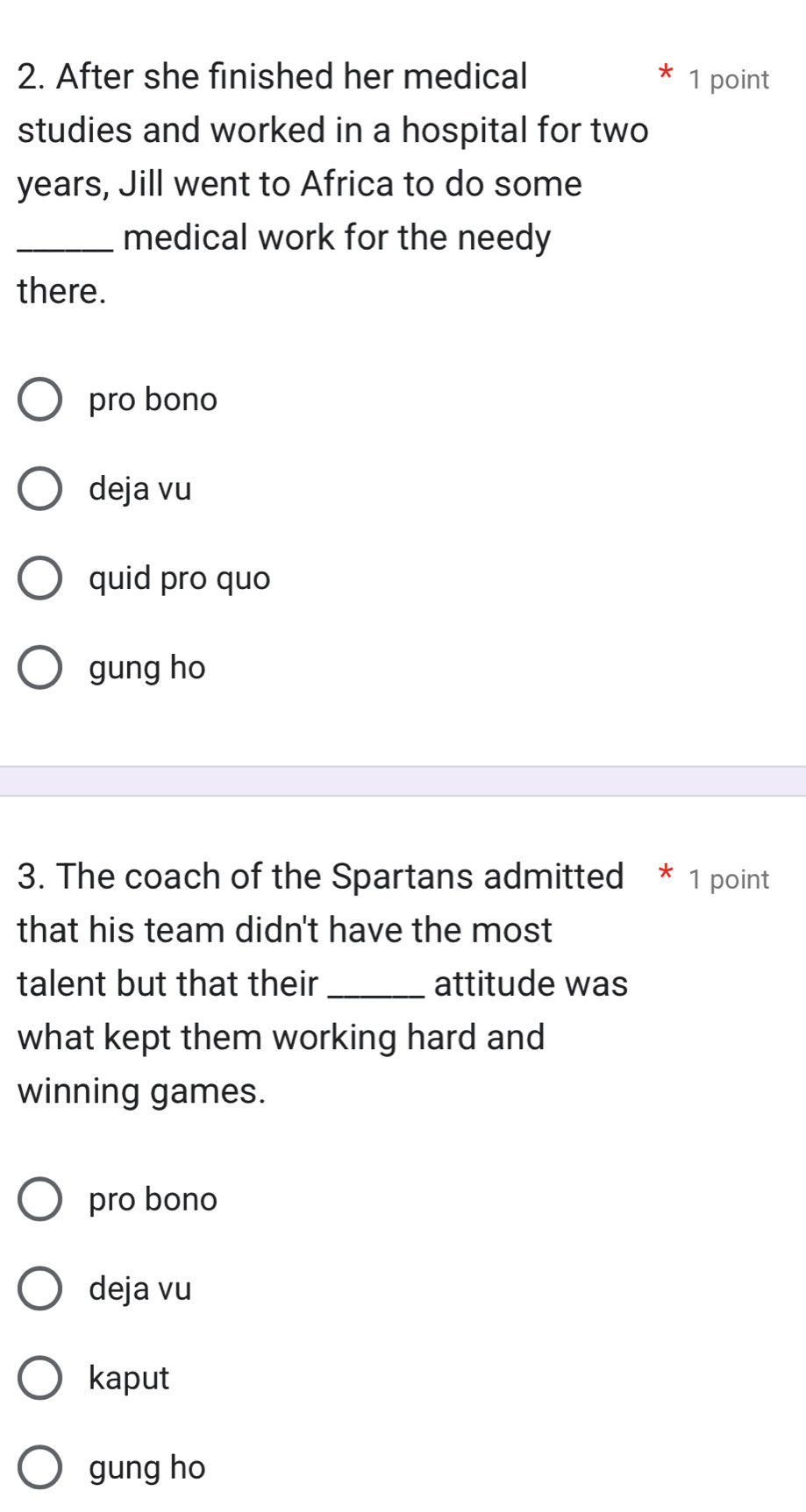Click the '1 point' label on question 2
This screenshot has height=1512, width=806.
[x=729, y=80]
